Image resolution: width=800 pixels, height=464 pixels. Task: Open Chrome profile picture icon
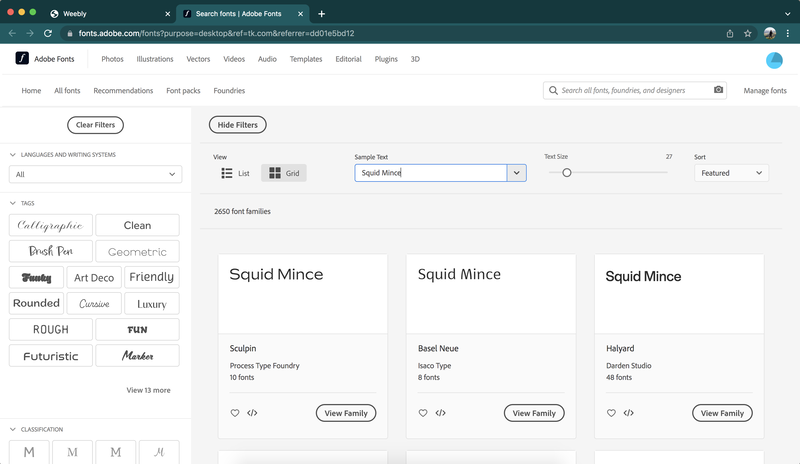click(770, 33)
